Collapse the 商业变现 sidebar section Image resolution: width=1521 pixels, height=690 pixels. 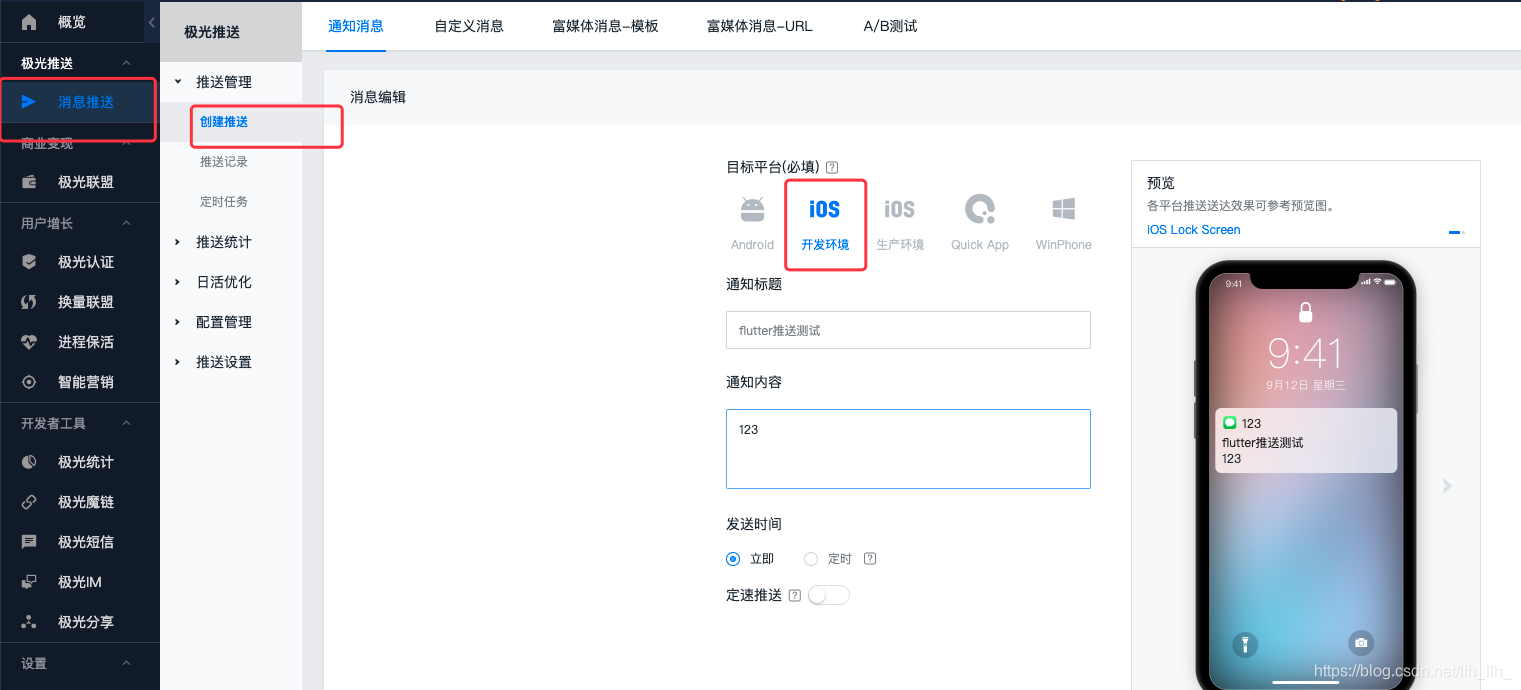tap(126, 143)
